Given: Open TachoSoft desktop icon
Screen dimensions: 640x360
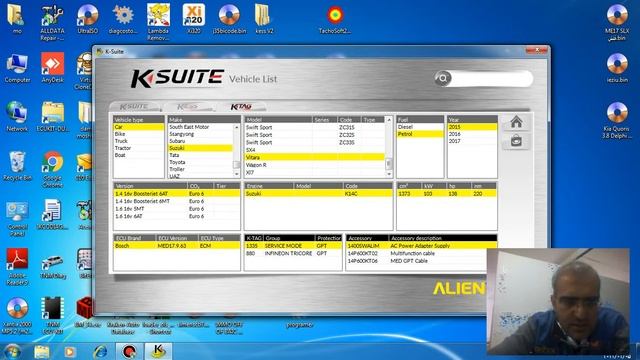Looking at the screenshot, I should pos(335,19).
